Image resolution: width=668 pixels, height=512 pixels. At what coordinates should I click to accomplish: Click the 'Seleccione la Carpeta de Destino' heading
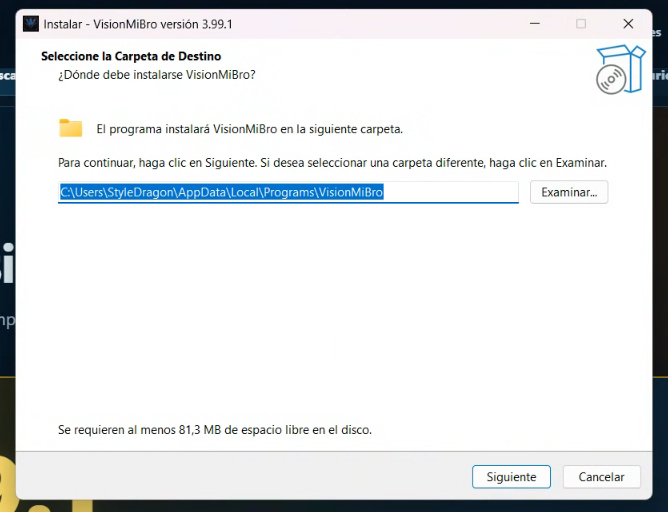click(131, 56)
